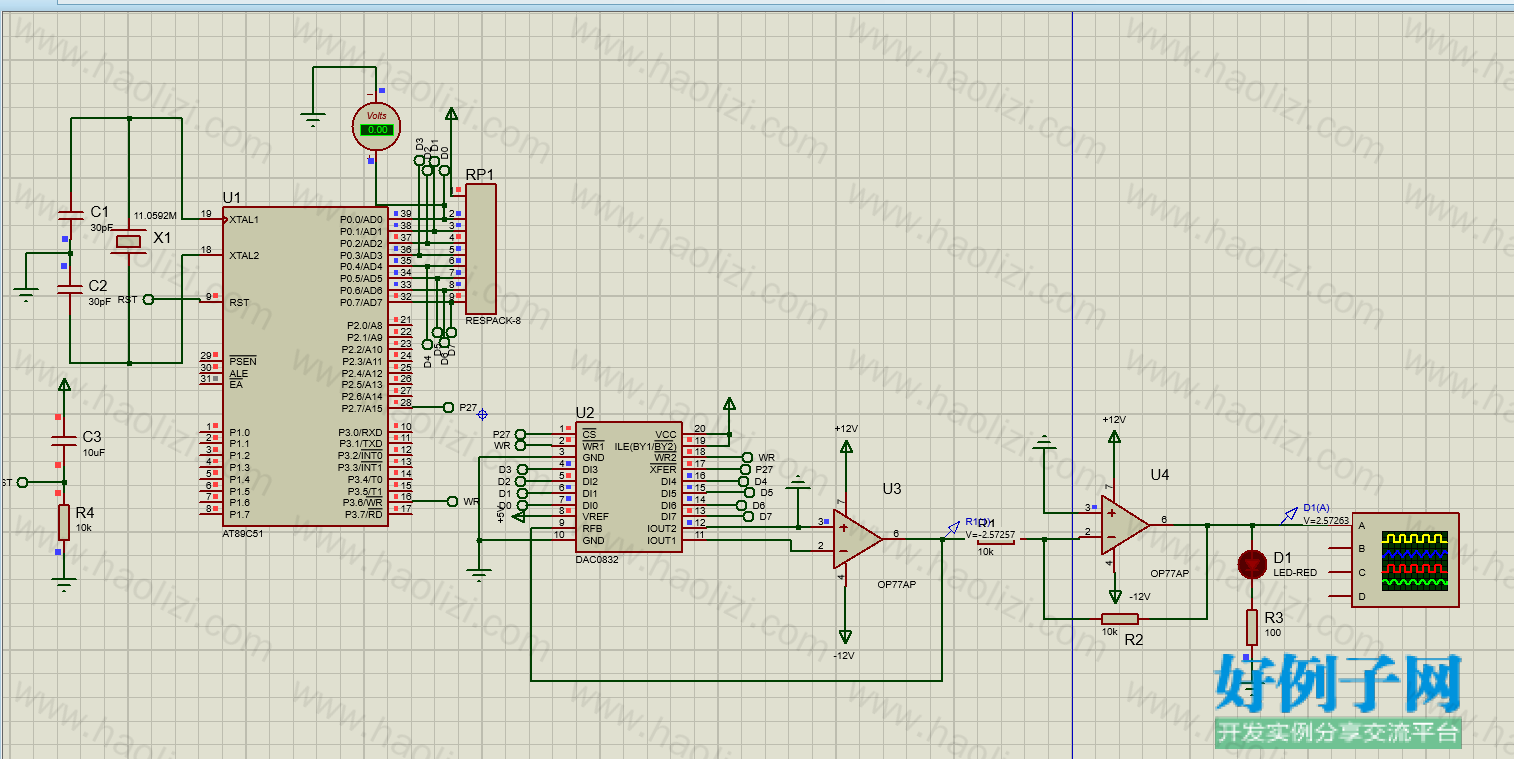Click the RST terminal at U1 pin 9

148,299
